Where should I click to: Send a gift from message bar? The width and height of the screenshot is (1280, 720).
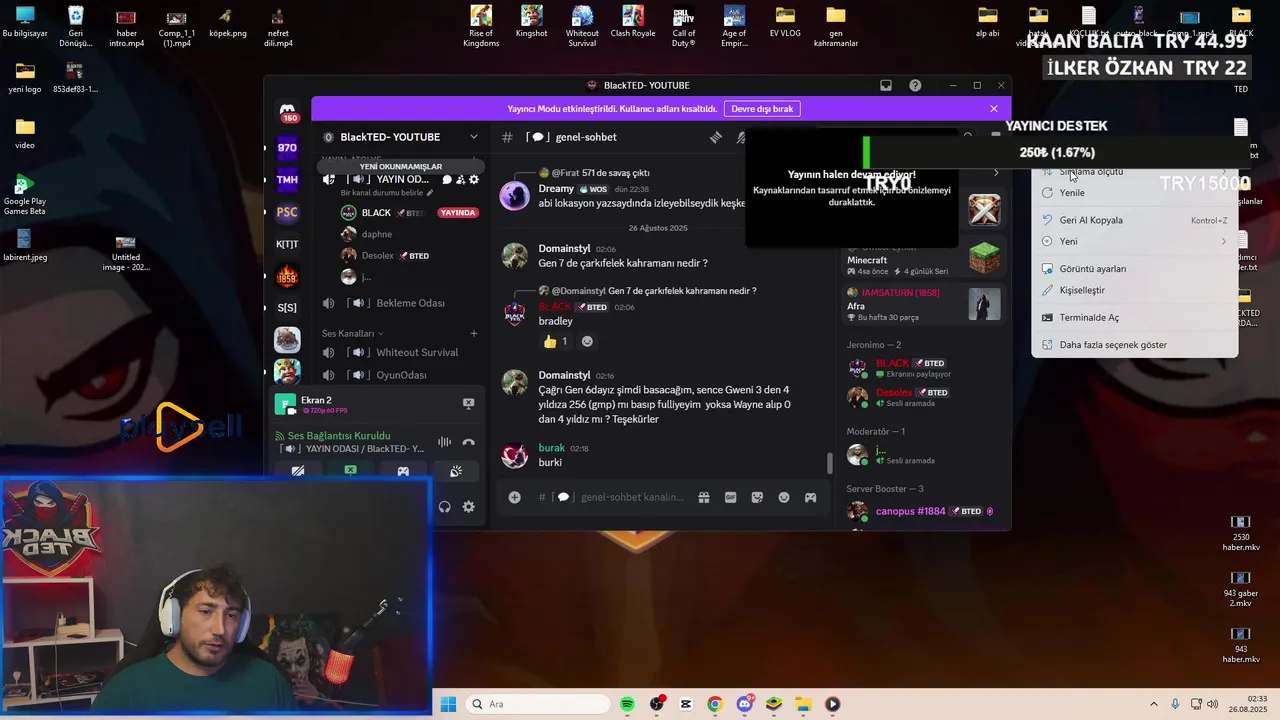(704, 497)
